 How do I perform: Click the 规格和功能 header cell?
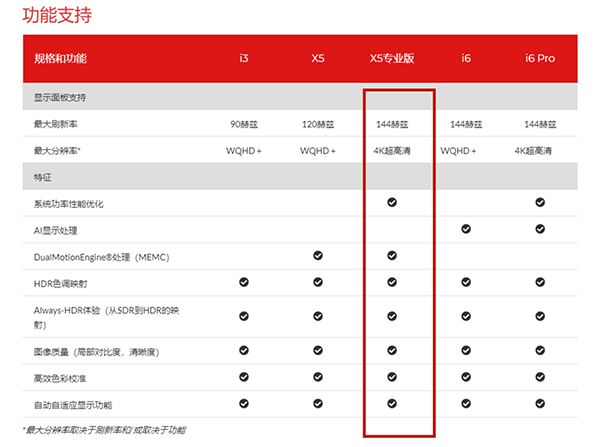point(60,59)
